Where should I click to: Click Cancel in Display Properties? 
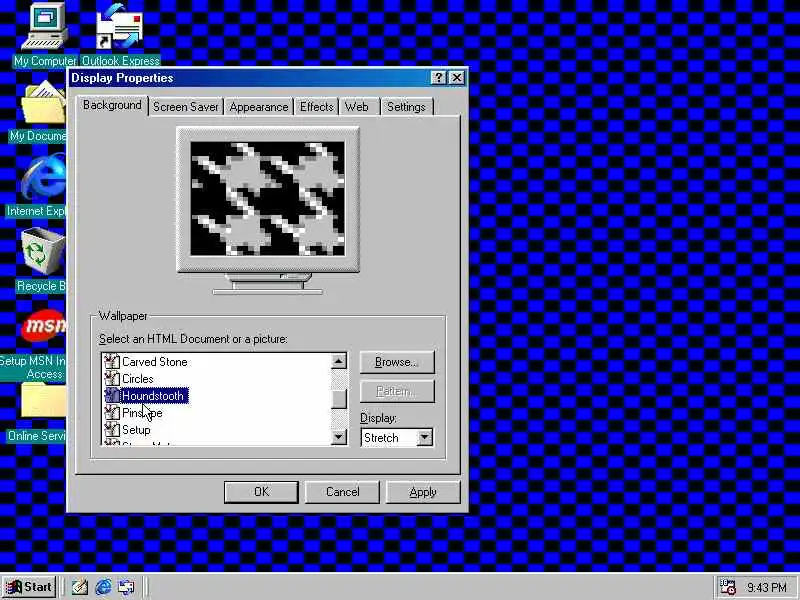click(x=342, y=492)
